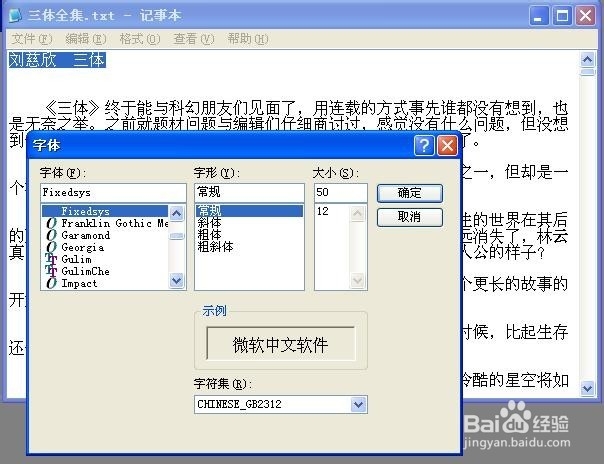Select 斜体 in the style list
Image resolution: width=604 pixels, height=464 pixels.
coord(249,223)
